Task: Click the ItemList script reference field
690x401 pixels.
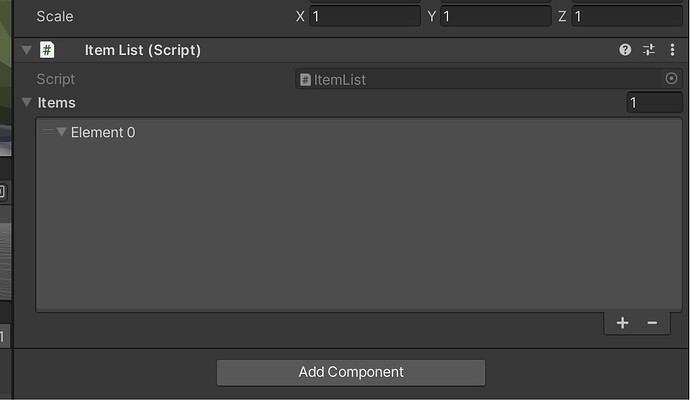Action: pos(480,79)
